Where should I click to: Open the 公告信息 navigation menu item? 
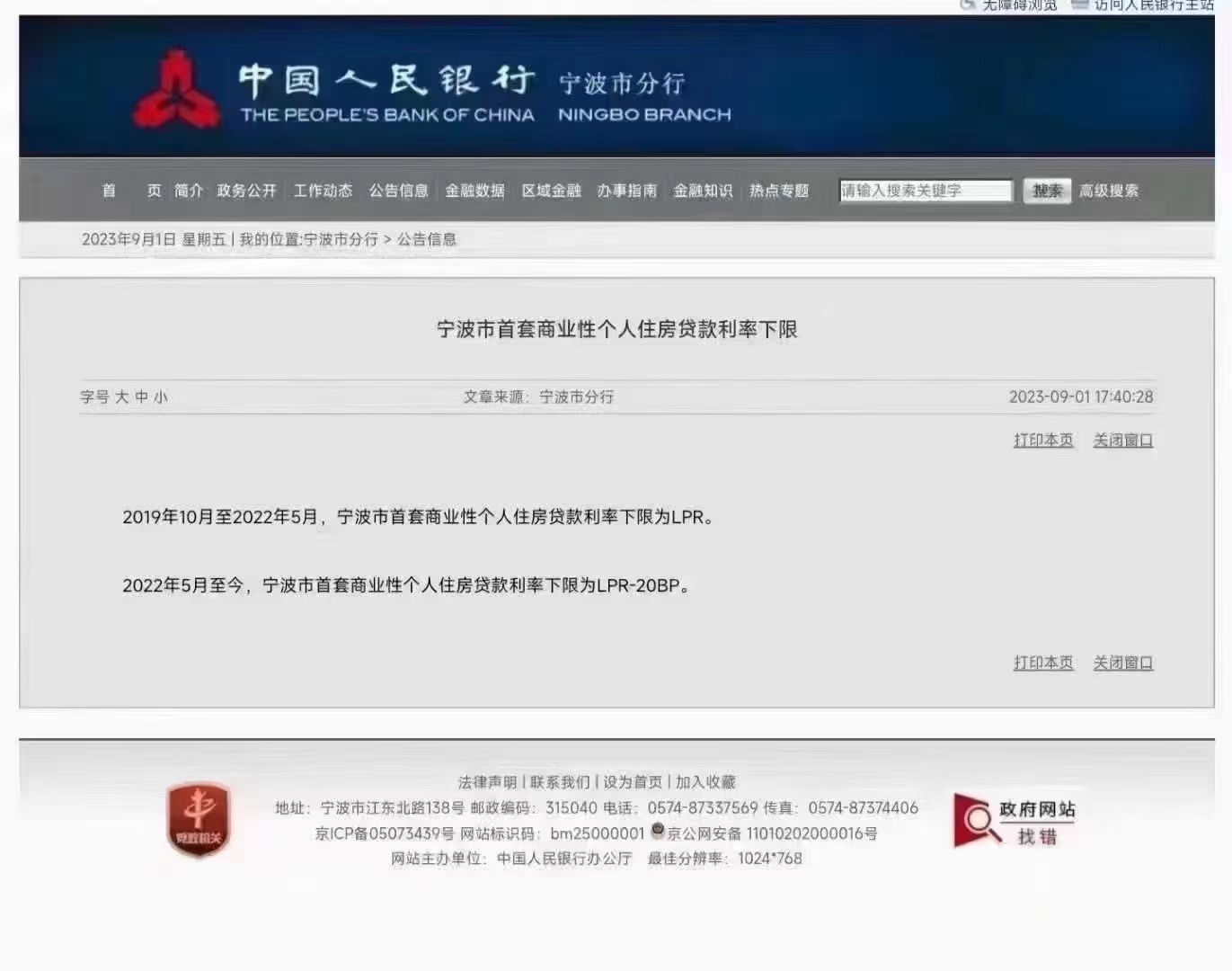click(x=399, y=191)
